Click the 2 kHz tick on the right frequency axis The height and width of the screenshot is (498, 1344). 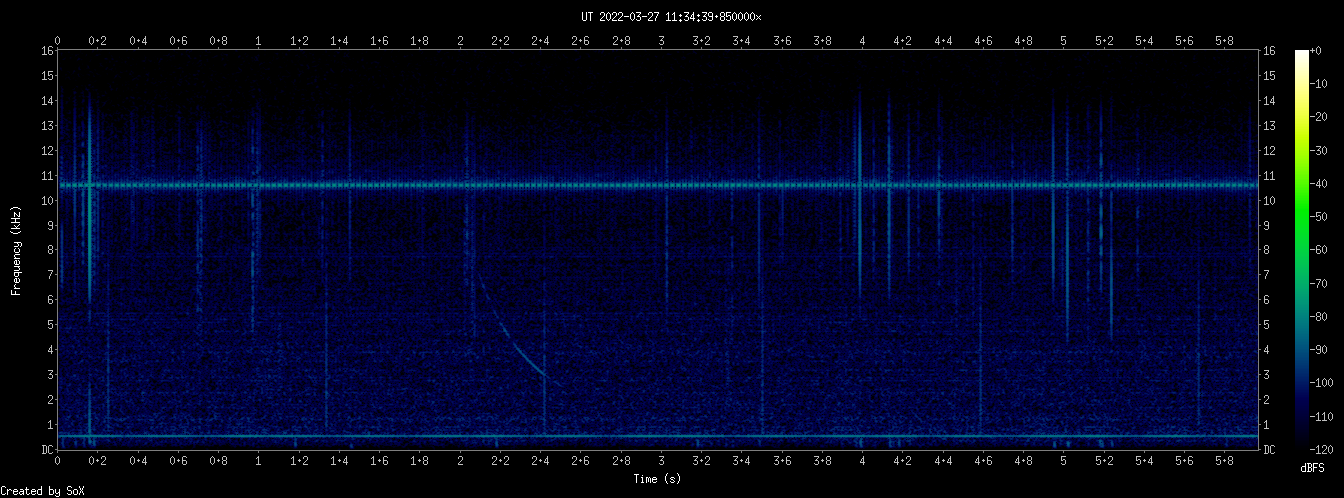pyautogui.click(x=1267, y=400)
